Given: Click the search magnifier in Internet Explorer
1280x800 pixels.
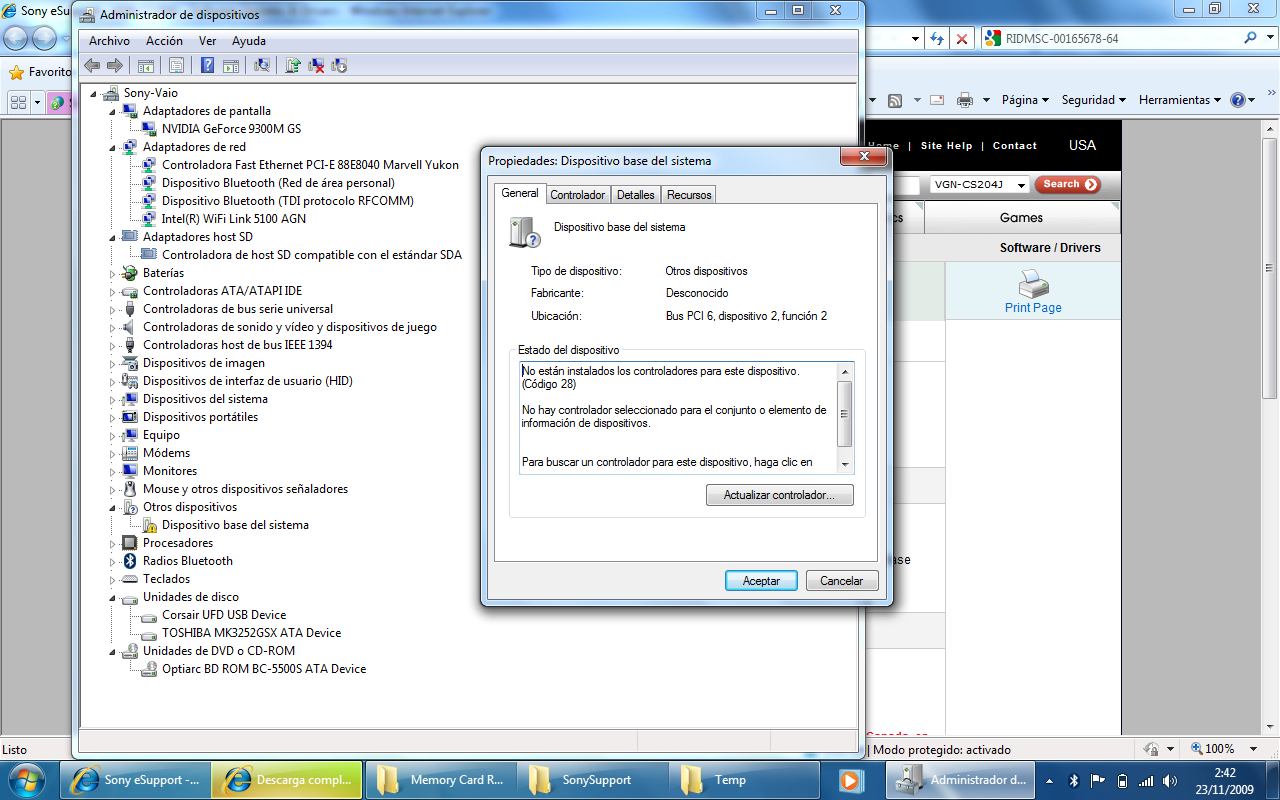Looking at the screenshot, I should click(1250, 38).
